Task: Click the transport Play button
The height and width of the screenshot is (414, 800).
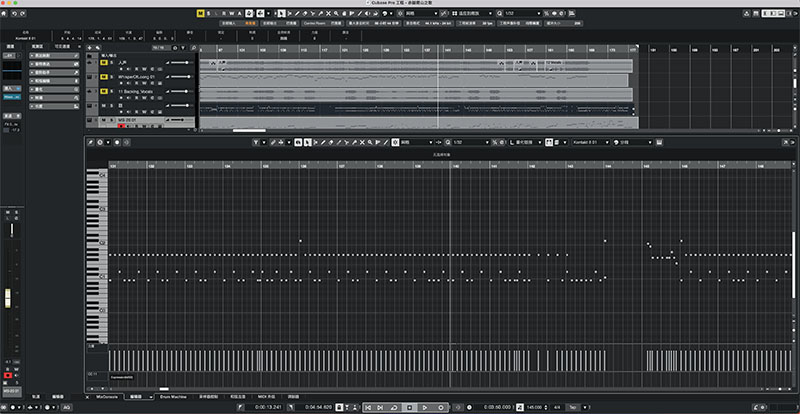Action: pos(425,407)
